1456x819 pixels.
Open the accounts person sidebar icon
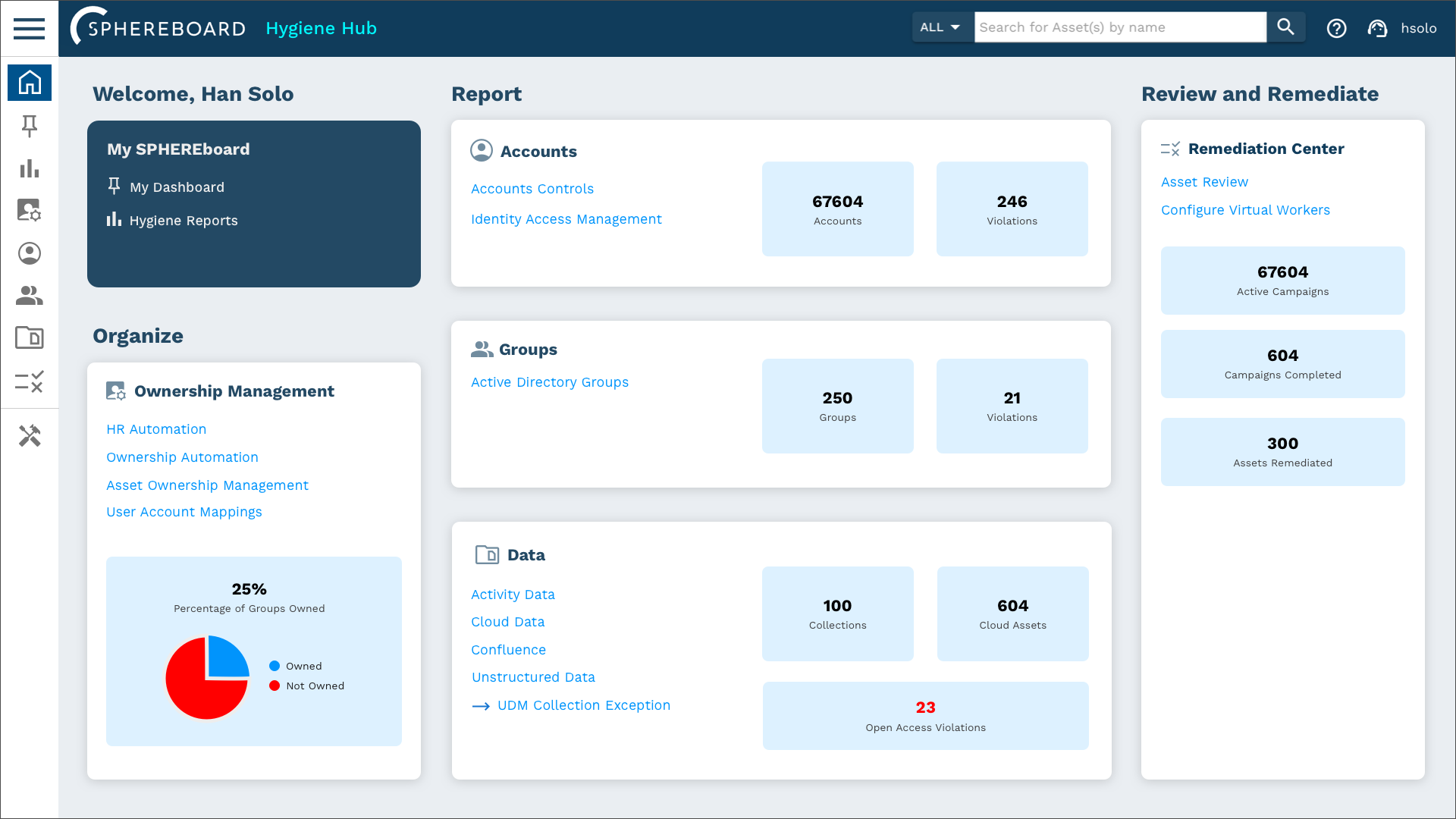click(30, 253)
